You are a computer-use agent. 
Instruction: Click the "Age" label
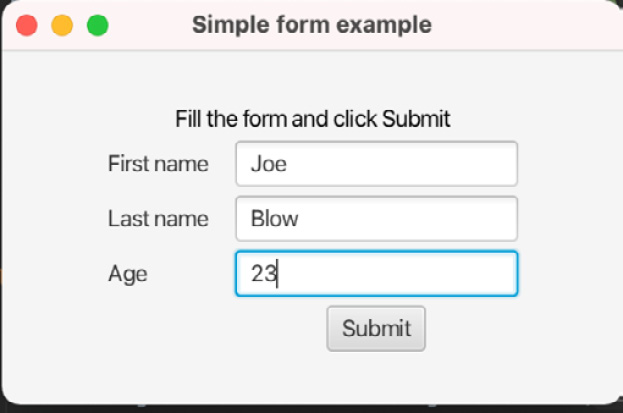pos(128,274)
